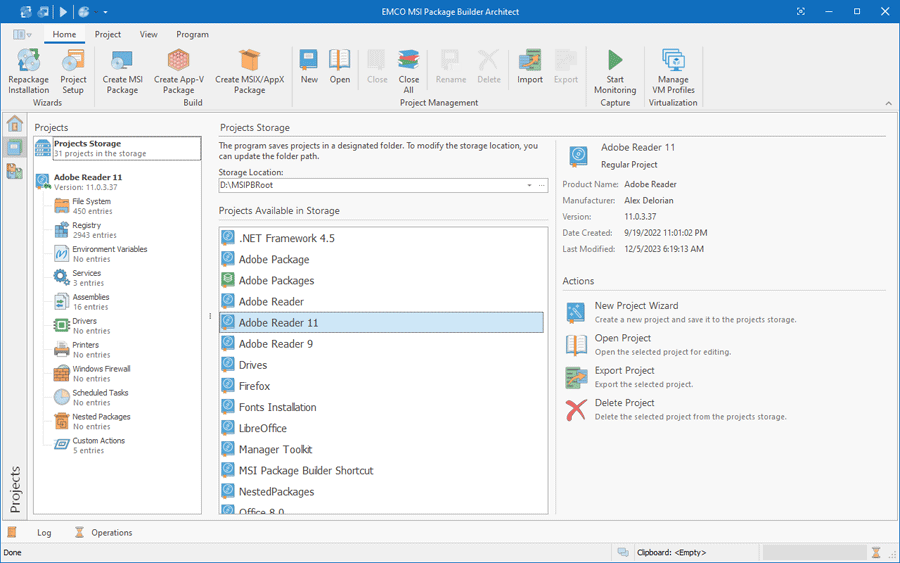
Task: Select Fonts Installation project
Action: [382, 407]
